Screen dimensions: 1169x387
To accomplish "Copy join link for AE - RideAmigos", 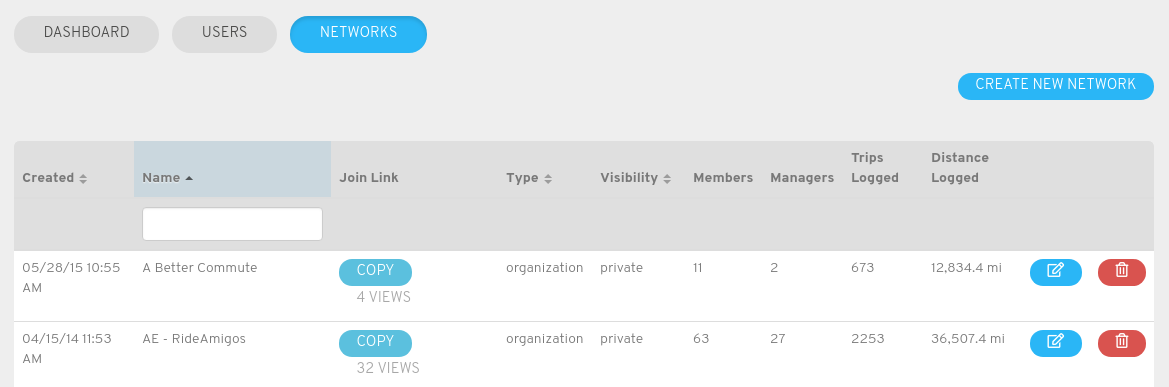I will click(x=375, y=343).
